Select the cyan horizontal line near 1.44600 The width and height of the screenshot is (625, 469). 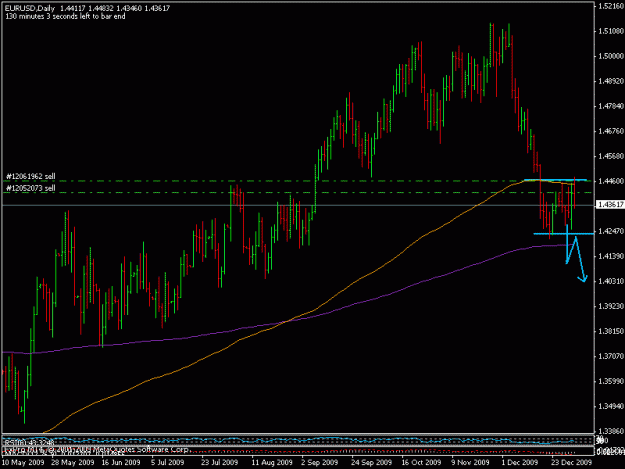[555, 180]
